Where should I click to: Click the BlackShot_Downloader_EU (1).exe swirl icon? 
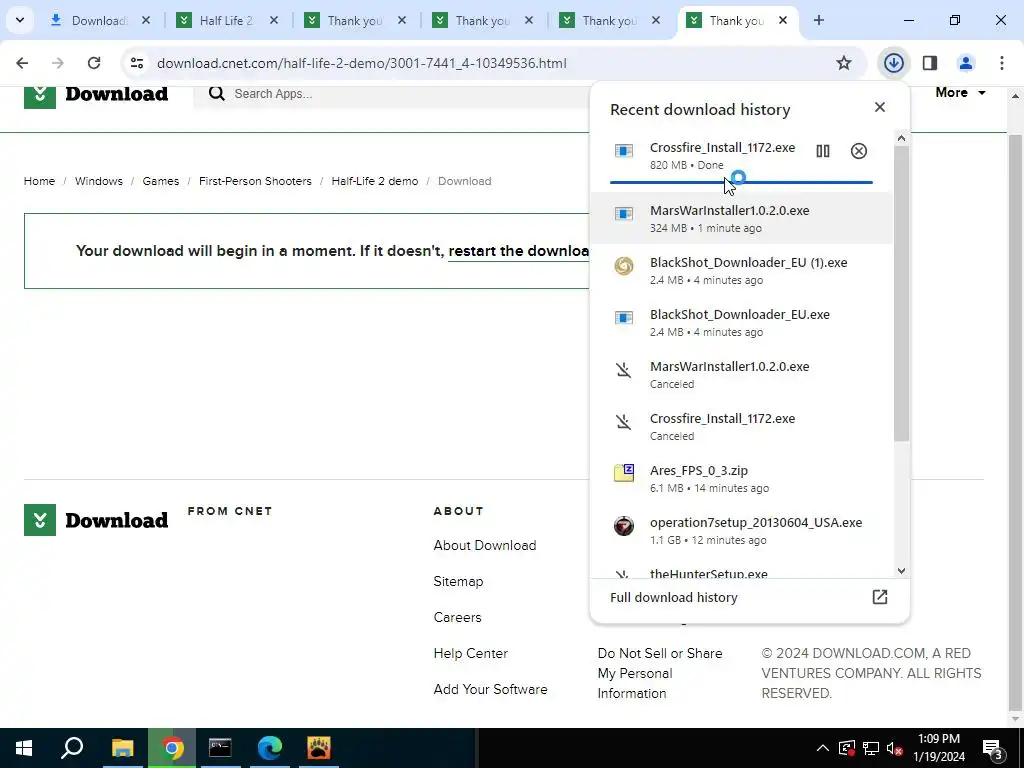tap(624, 265)
